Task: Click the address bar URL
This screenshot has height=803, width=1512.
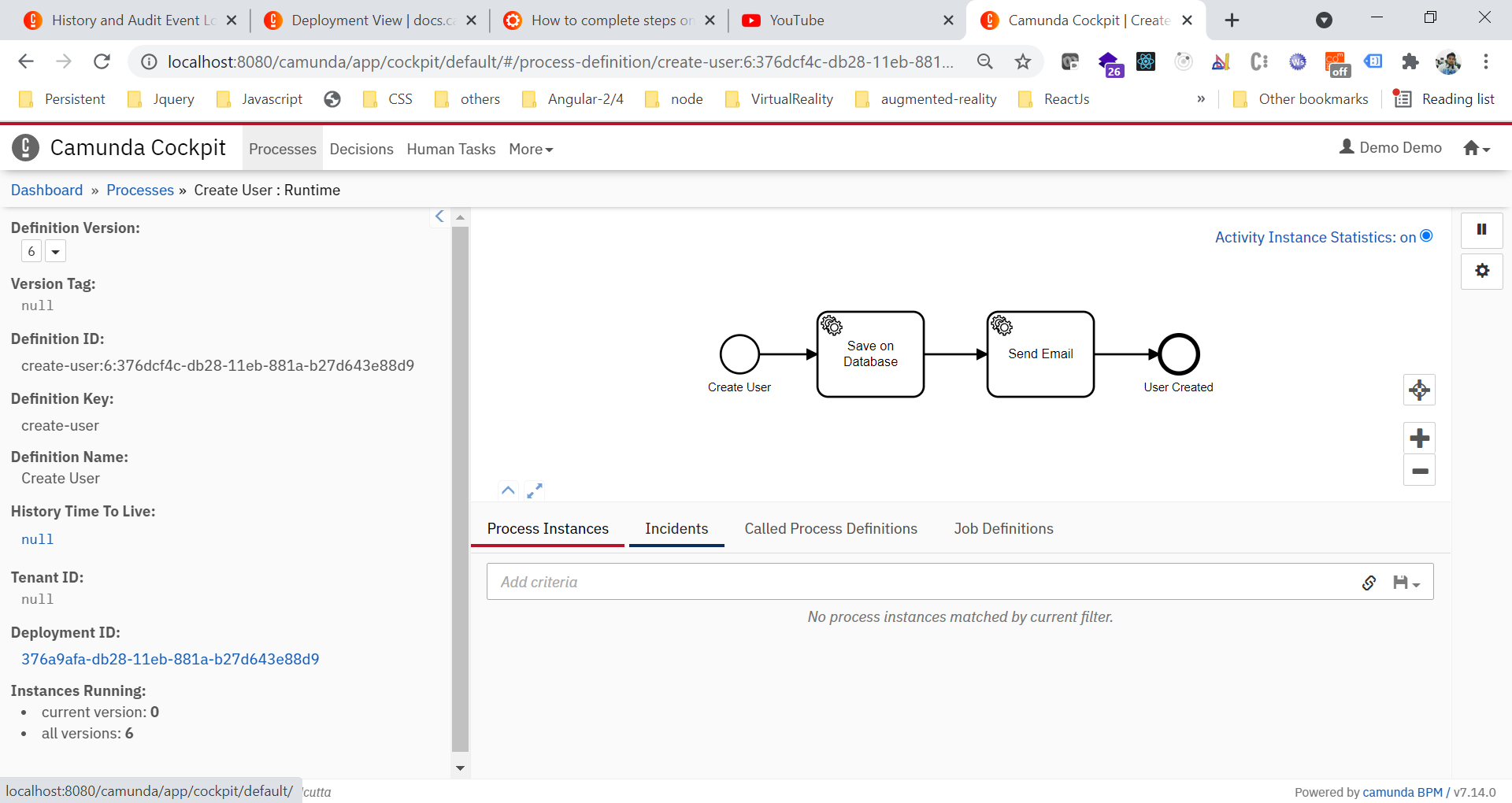Action: pyautogui.click(x=561, y=61)
